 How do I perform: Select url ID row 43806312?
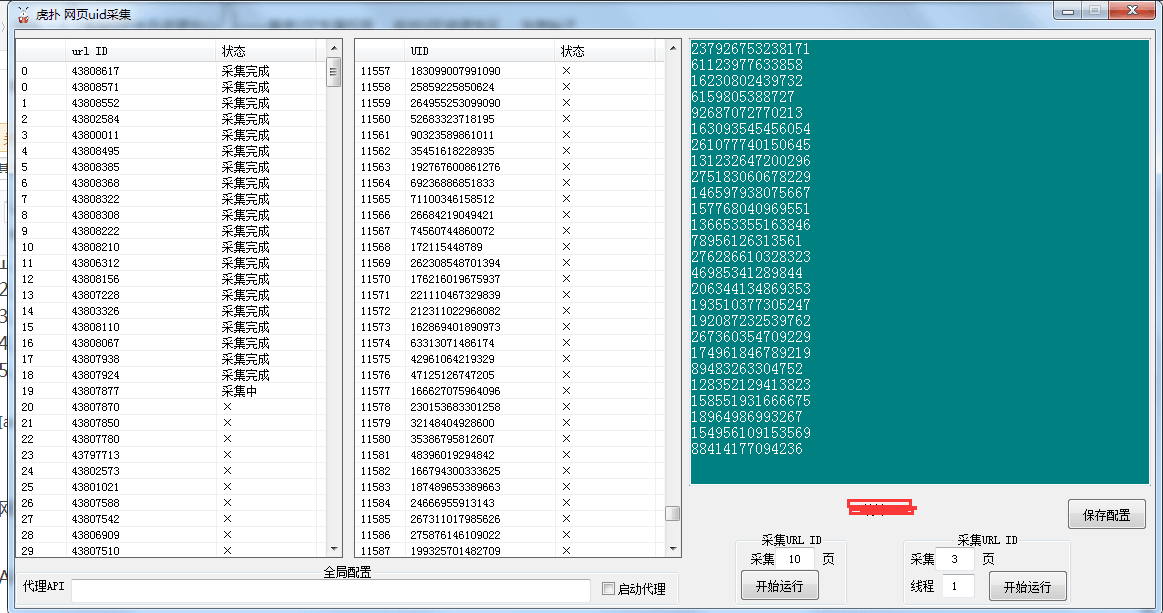pos(171,263)
